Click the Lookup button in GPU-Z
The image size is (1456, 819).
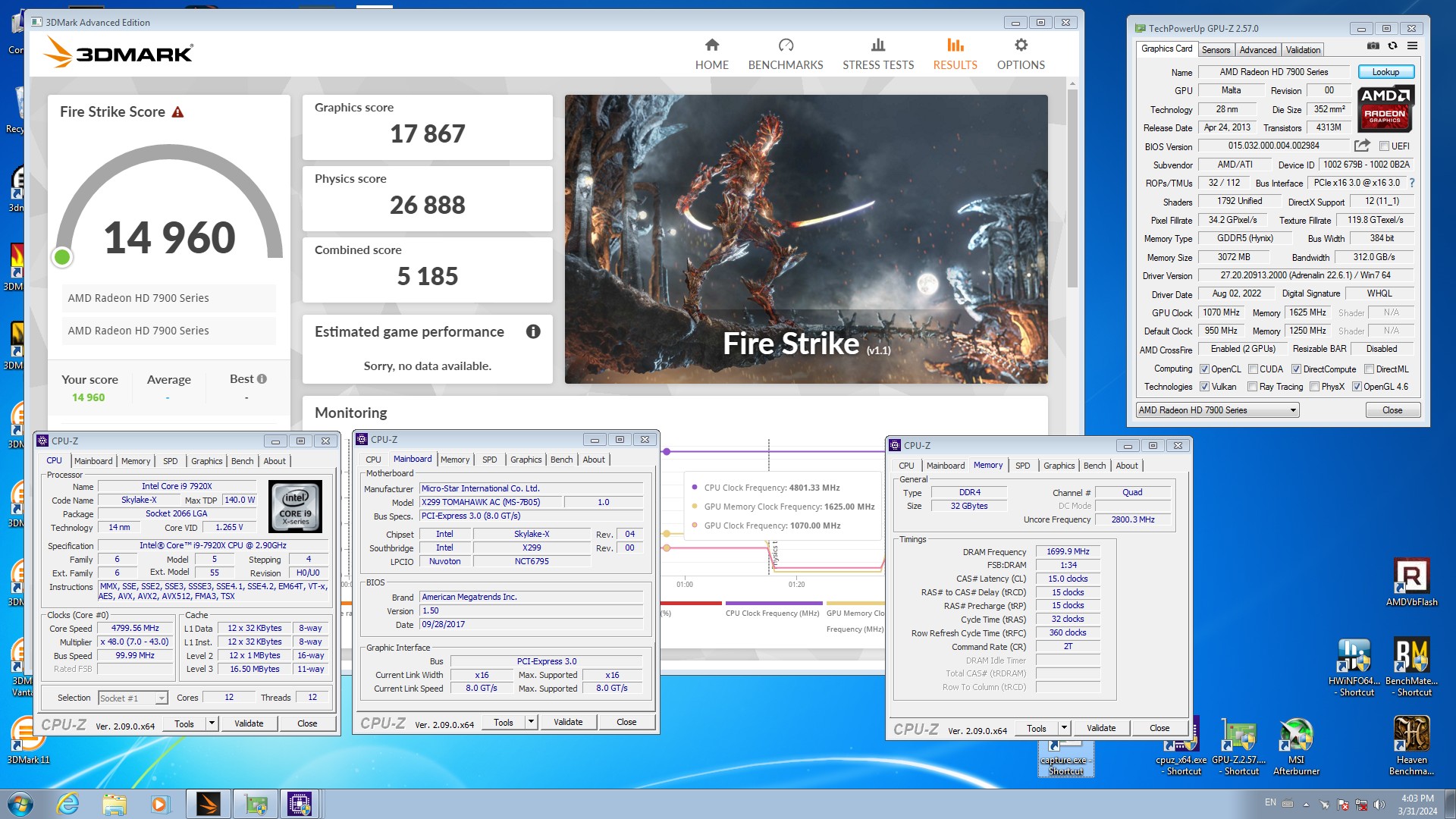[x=1385, y=72]
